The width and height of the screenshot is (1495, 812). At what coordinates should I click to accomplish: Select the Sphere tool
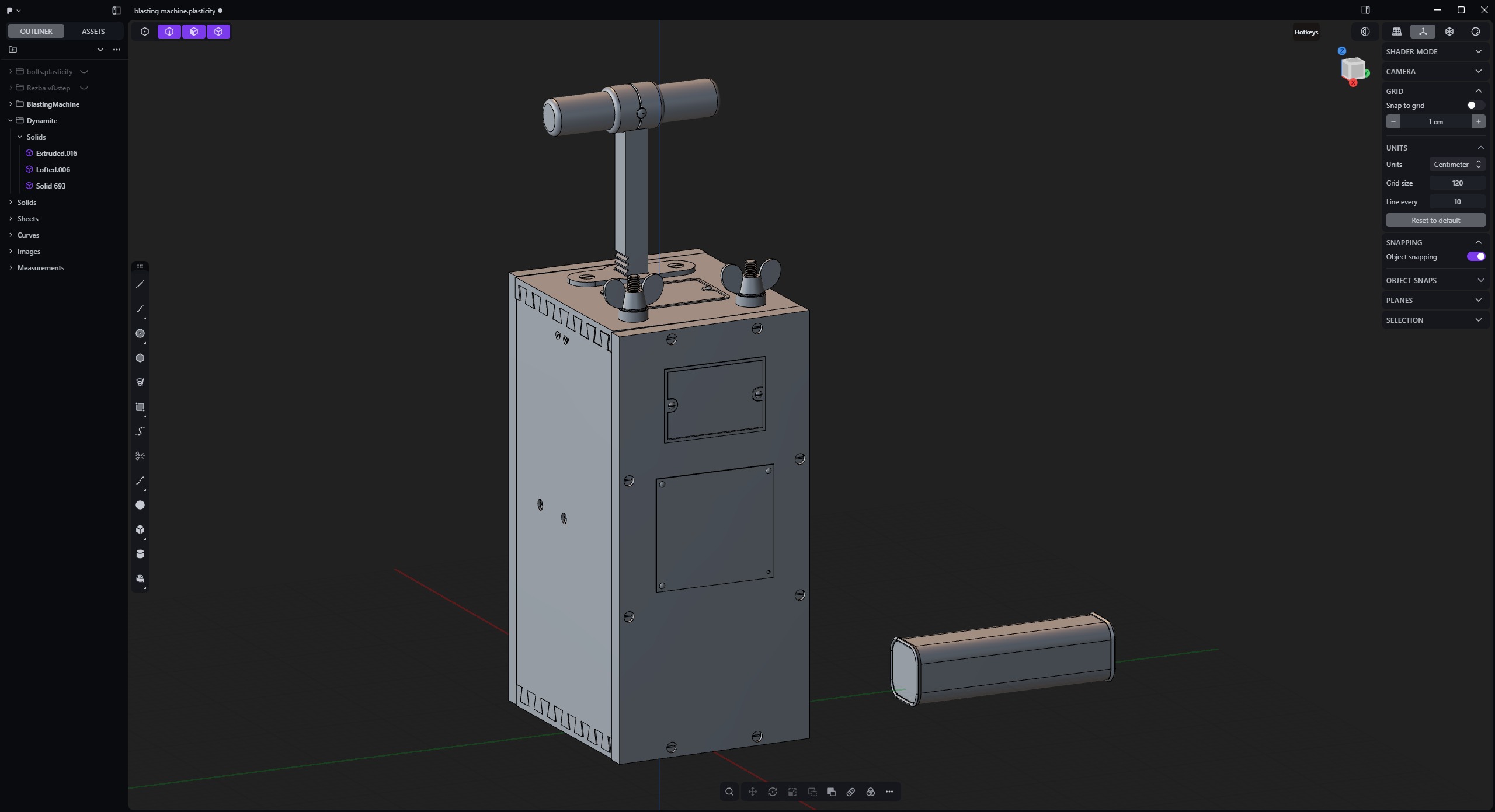point(140,505)
